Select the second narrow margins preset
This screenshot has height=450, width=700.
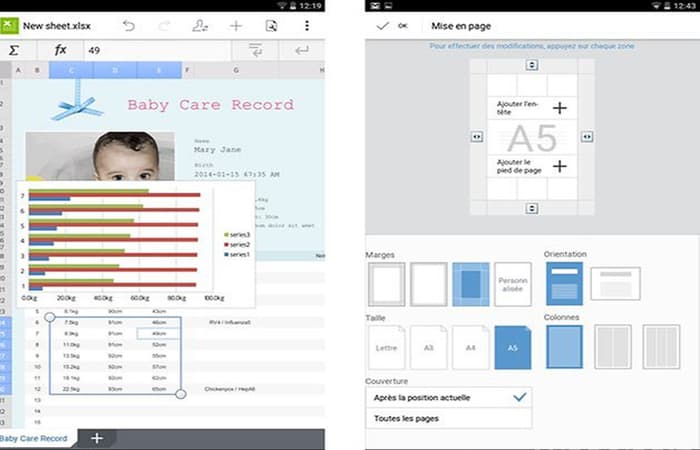pyautogui.click(x=429, y=284)
